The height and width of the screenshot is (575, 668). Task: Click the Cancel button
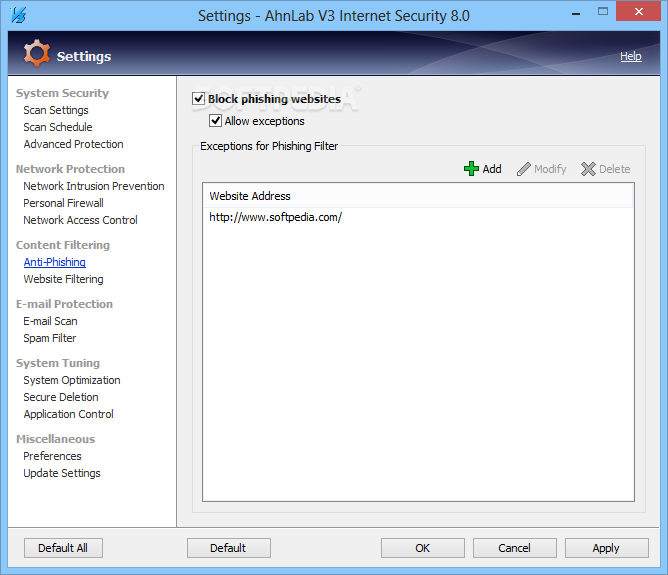click(515, 548)
